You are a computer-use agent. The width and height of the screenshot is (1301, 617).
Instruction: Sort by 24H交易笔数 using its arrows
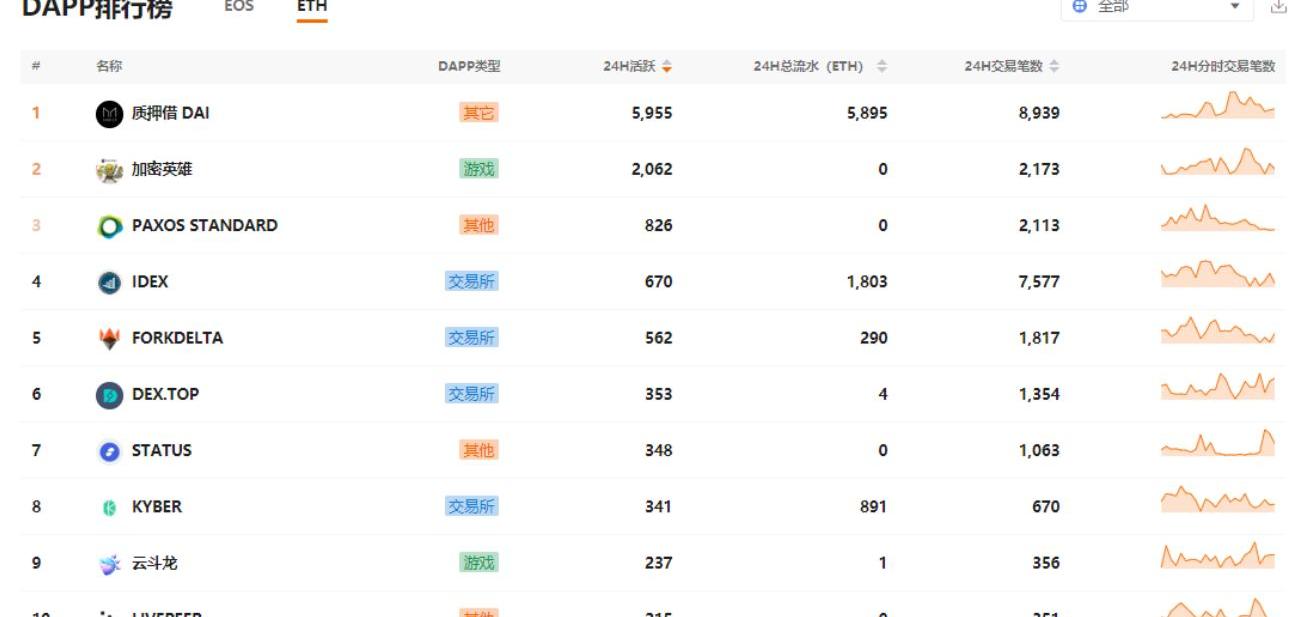(1054, 67)
